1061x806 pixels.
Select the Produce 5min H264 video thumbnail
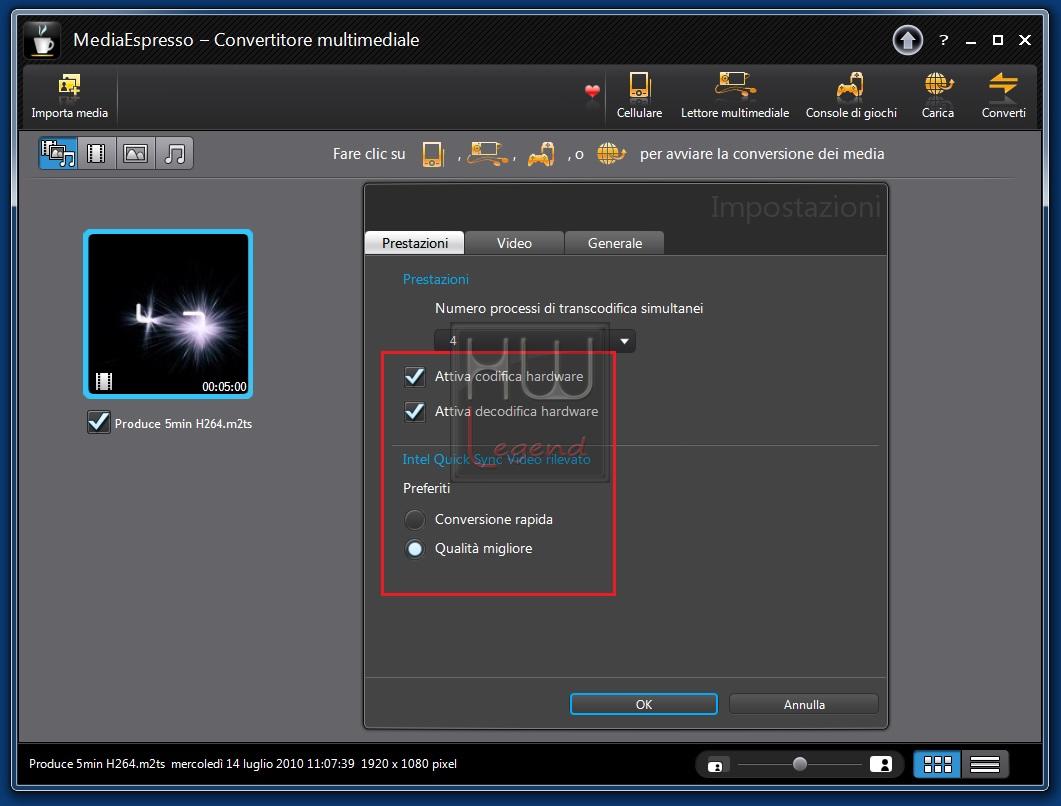pyautogui.click(x=168, y=314)
